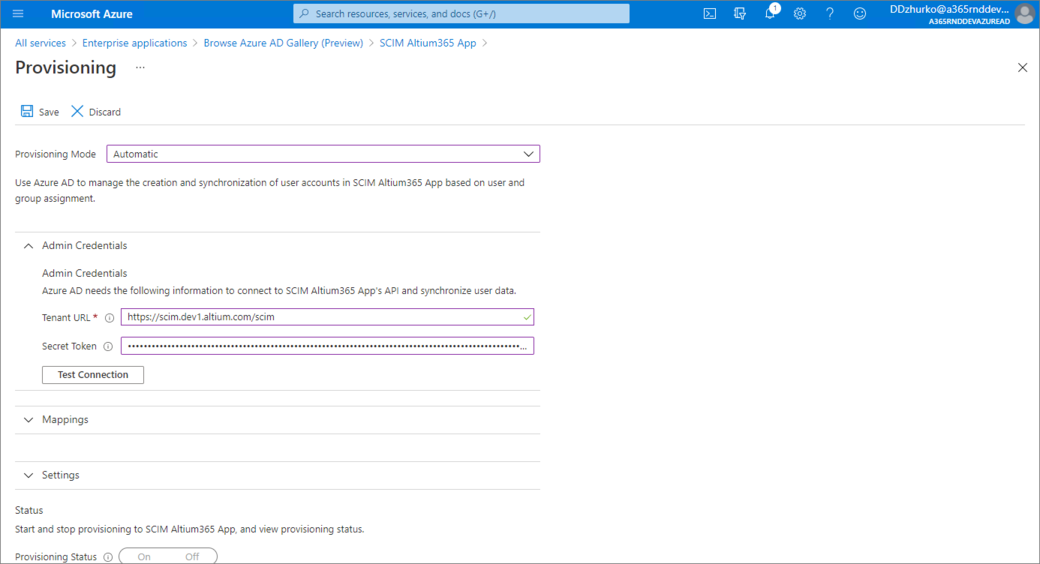Navigate to All services breadcrumb
This screenshot has height=564, width=1040.
pyautogui.click(x=40, y=43)
